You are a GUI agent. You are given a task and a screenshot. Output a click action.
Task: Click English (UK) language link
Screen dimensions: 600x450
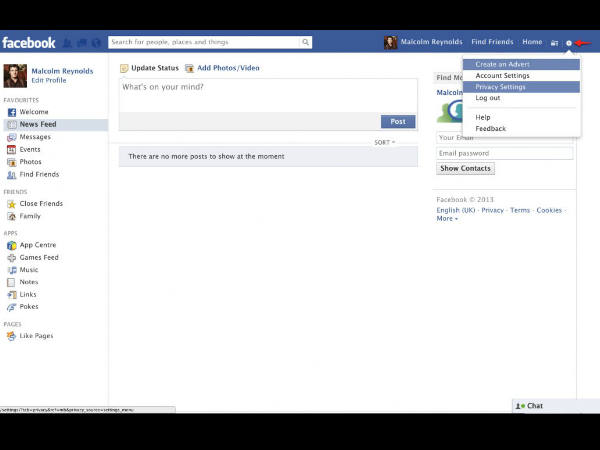tap(456, 210)
